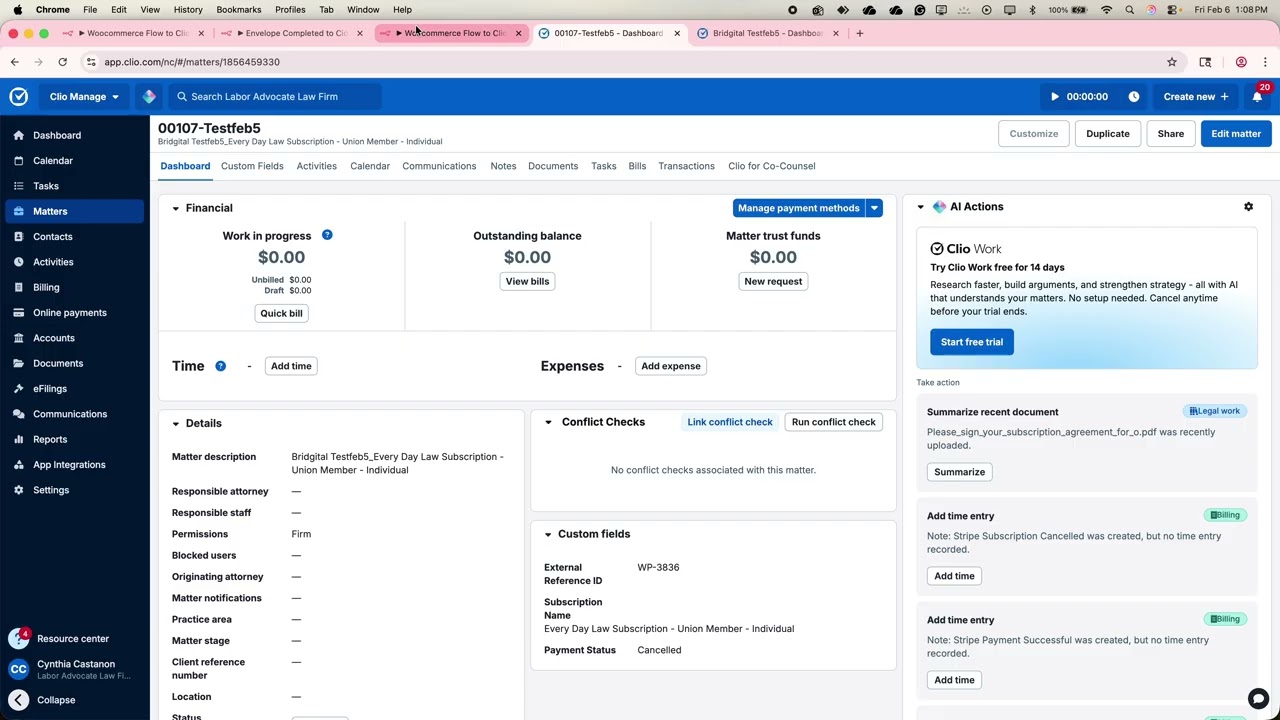The image size is (1280, 720).
Task: Switch to Communications tab
Action: (439, 166)
